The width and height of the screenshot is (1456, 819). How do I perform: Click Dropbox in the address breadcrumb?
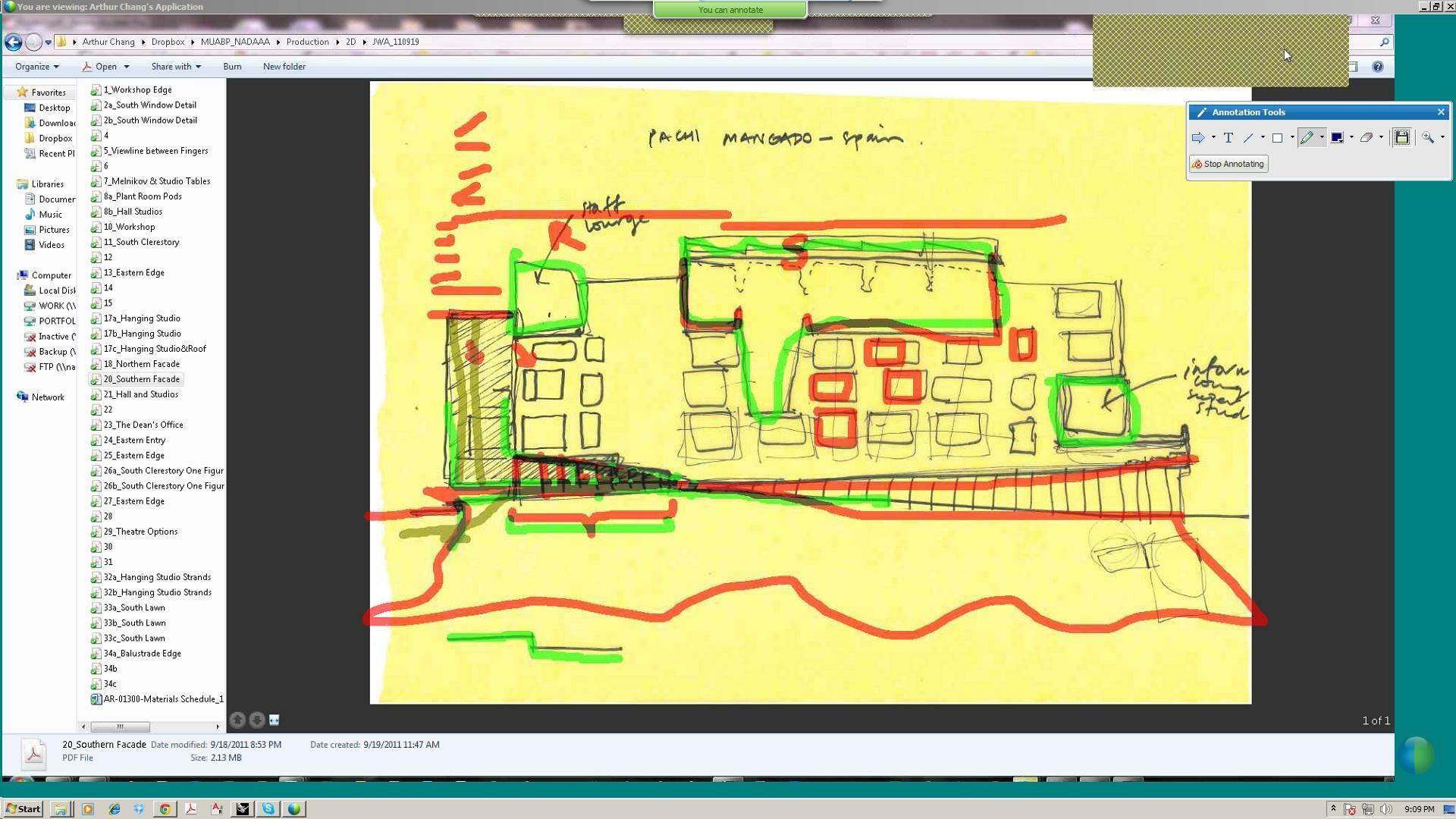168,42
